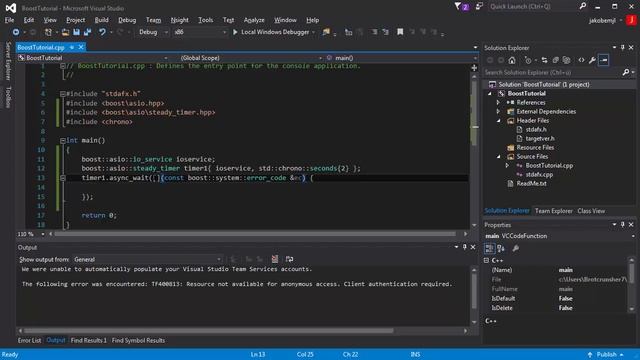Toggle Preview Selected Items in Solution Explorer
Image resolution: width=640 pixels, height=360 pixels.
click(604, 60)
